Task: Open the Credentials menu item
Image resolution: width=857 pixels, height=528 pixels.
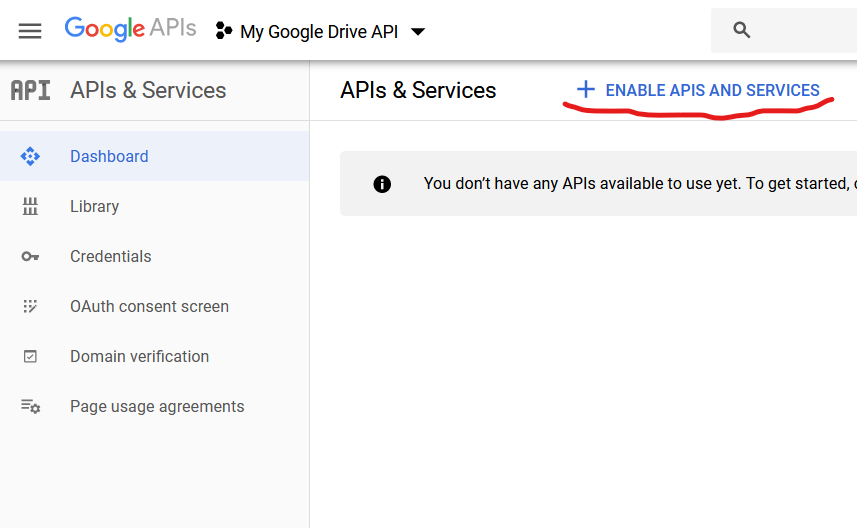Action: [x=110, y=256]
